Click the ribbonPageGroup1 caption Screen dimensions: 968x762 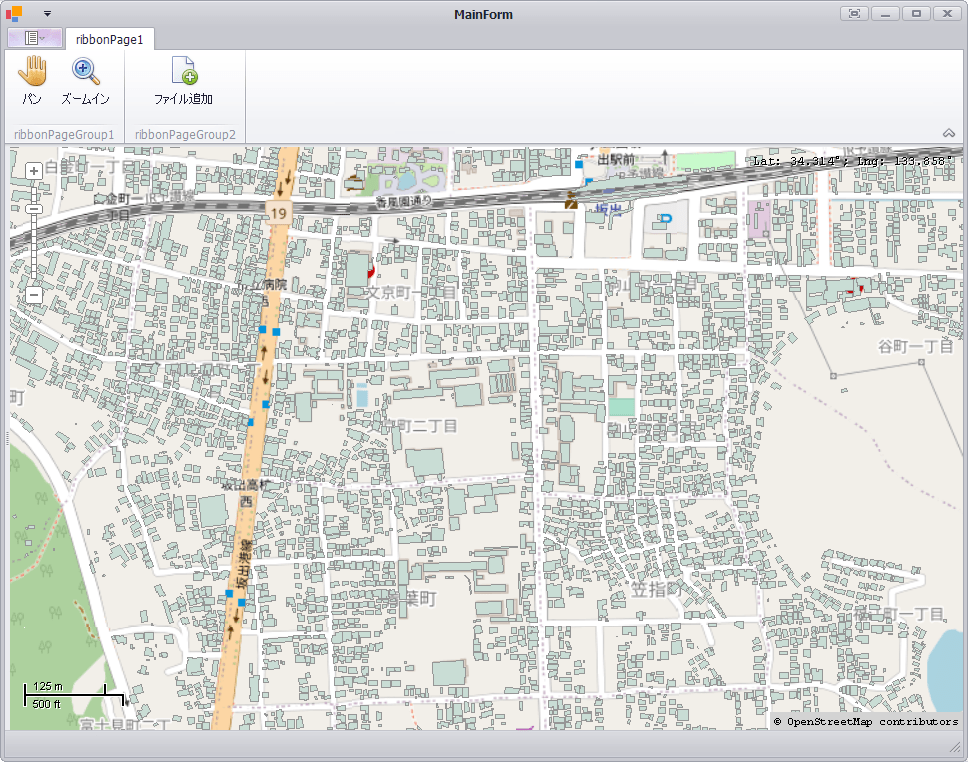tap(62, 133)
